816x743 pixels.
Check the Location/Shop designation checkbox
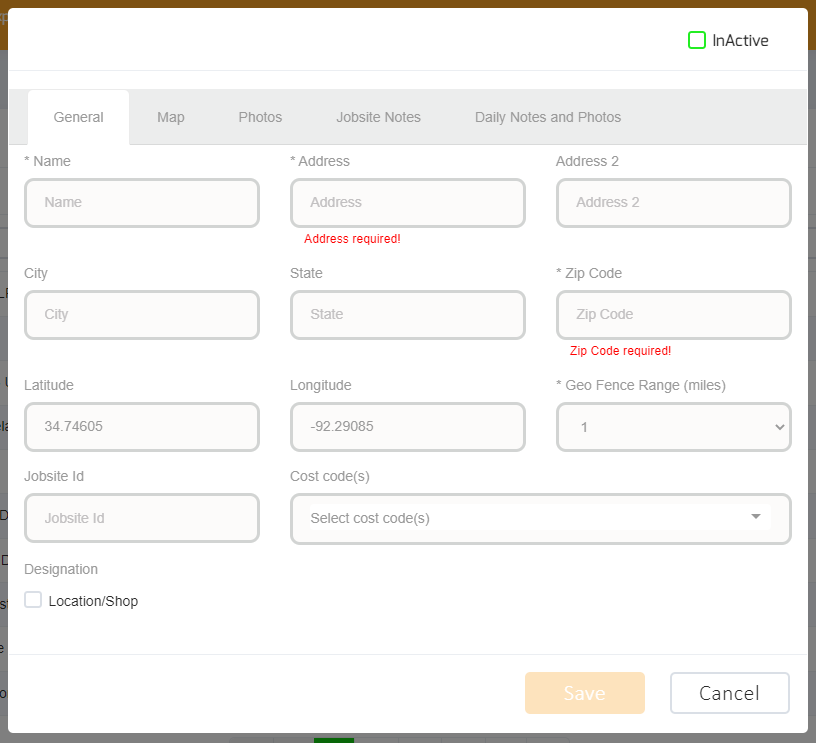[x=33, y=600]
